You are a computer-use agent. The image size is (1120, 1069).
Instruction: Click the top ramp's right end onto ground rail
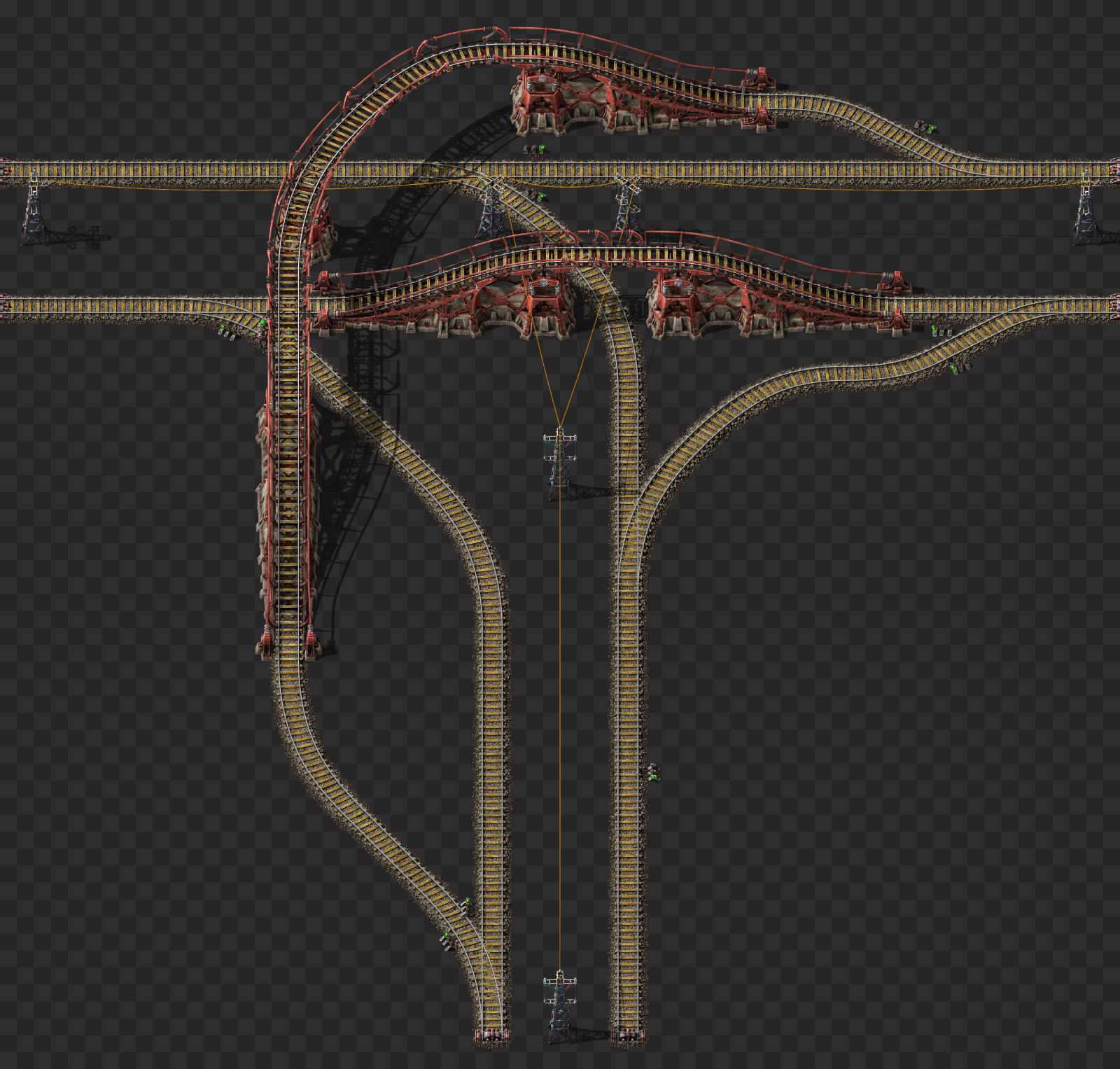[x=759, y=98]
